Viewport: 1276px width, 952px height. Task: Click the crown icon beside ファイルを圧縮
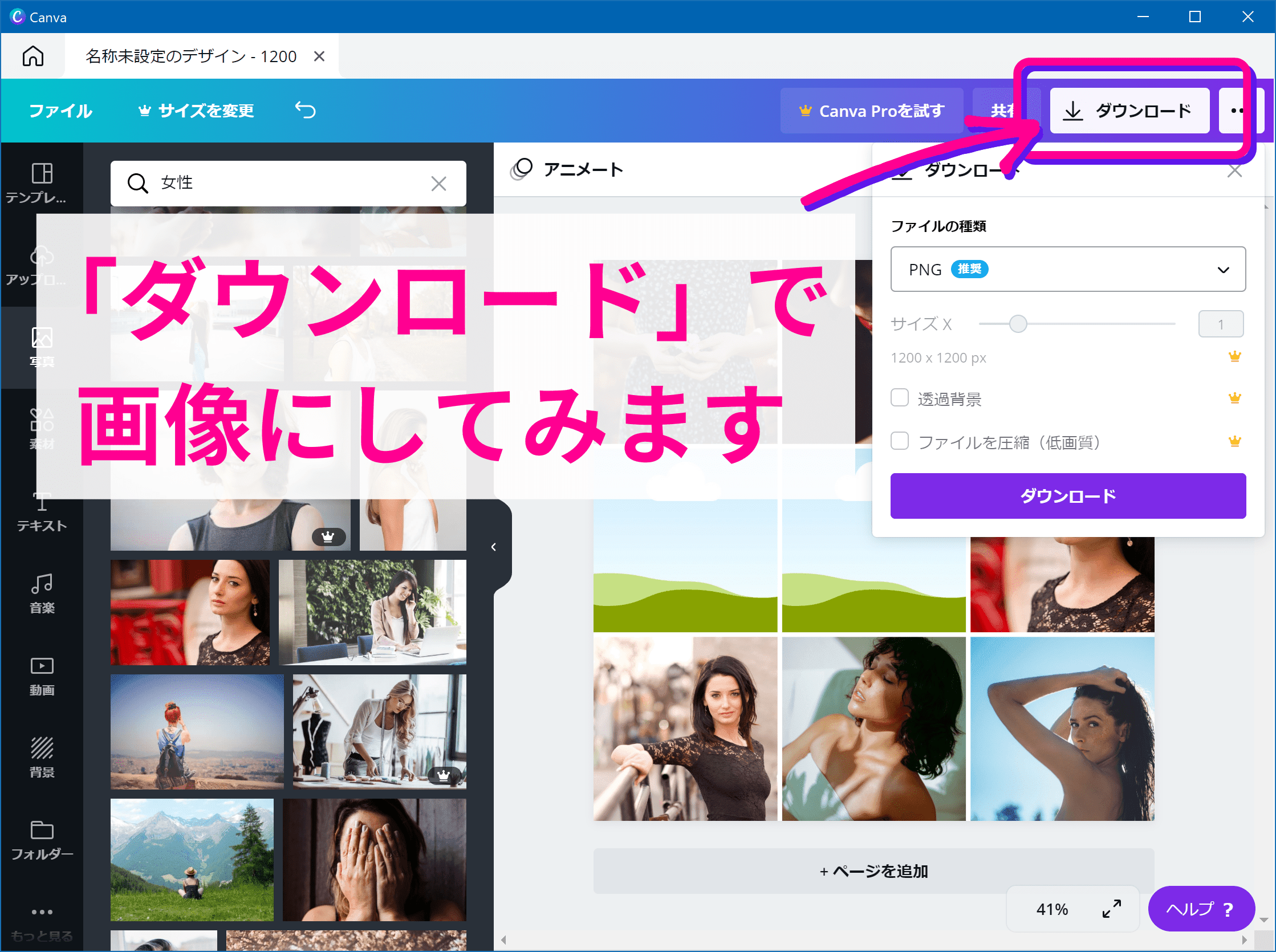point(1234,441)
